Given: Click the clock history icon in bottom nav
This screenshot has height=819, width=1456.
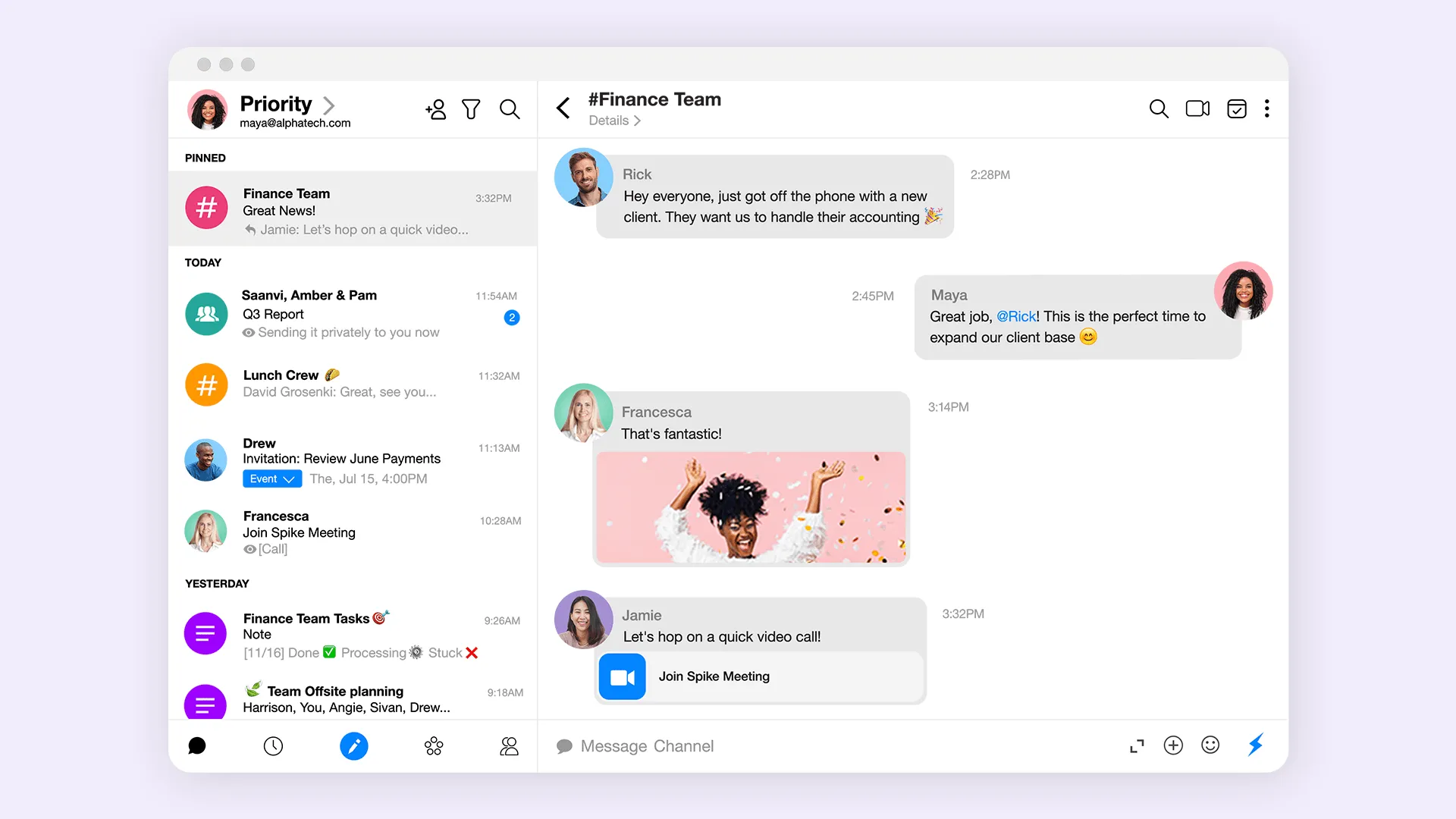Looking at the screenshot, I should 273,746.
